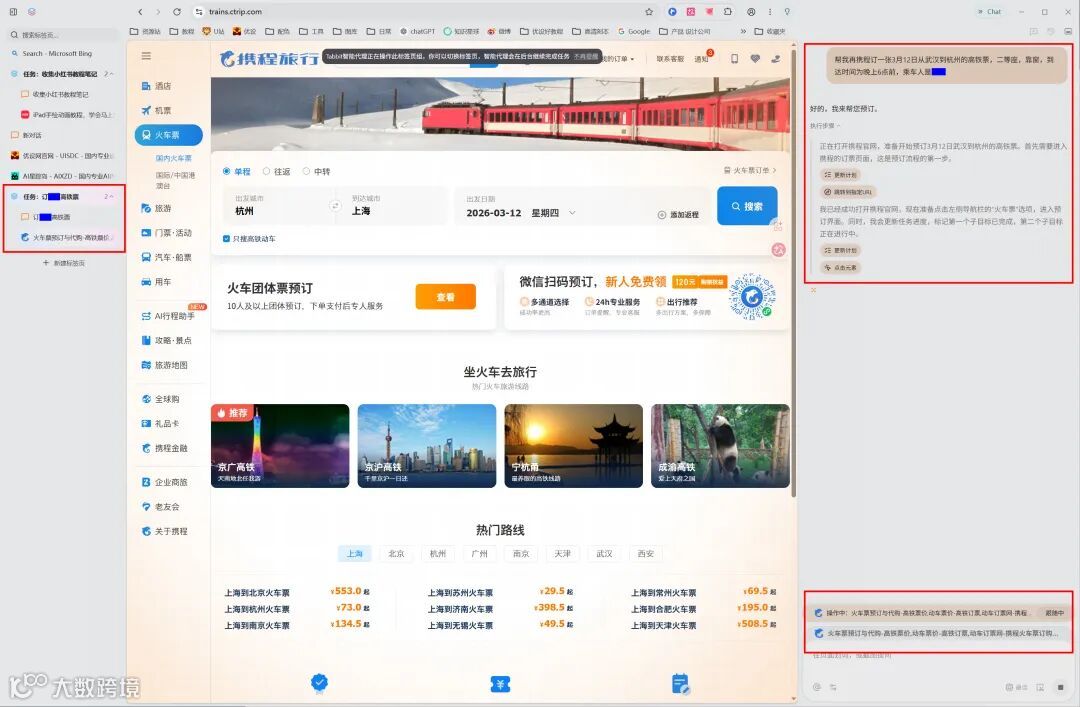The height and width of the screenshot is (707, 1080).
Task: Open the 京广高铁 route thumbnail
Action: [x=280, y=446]
